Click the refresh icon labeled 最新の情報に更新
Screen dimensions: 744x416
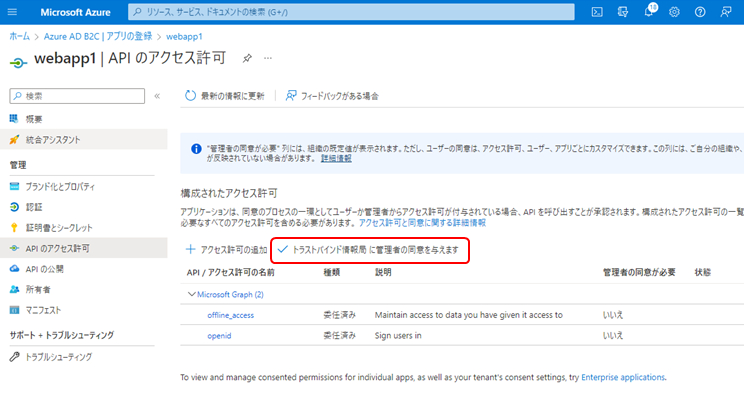point(190,96)
